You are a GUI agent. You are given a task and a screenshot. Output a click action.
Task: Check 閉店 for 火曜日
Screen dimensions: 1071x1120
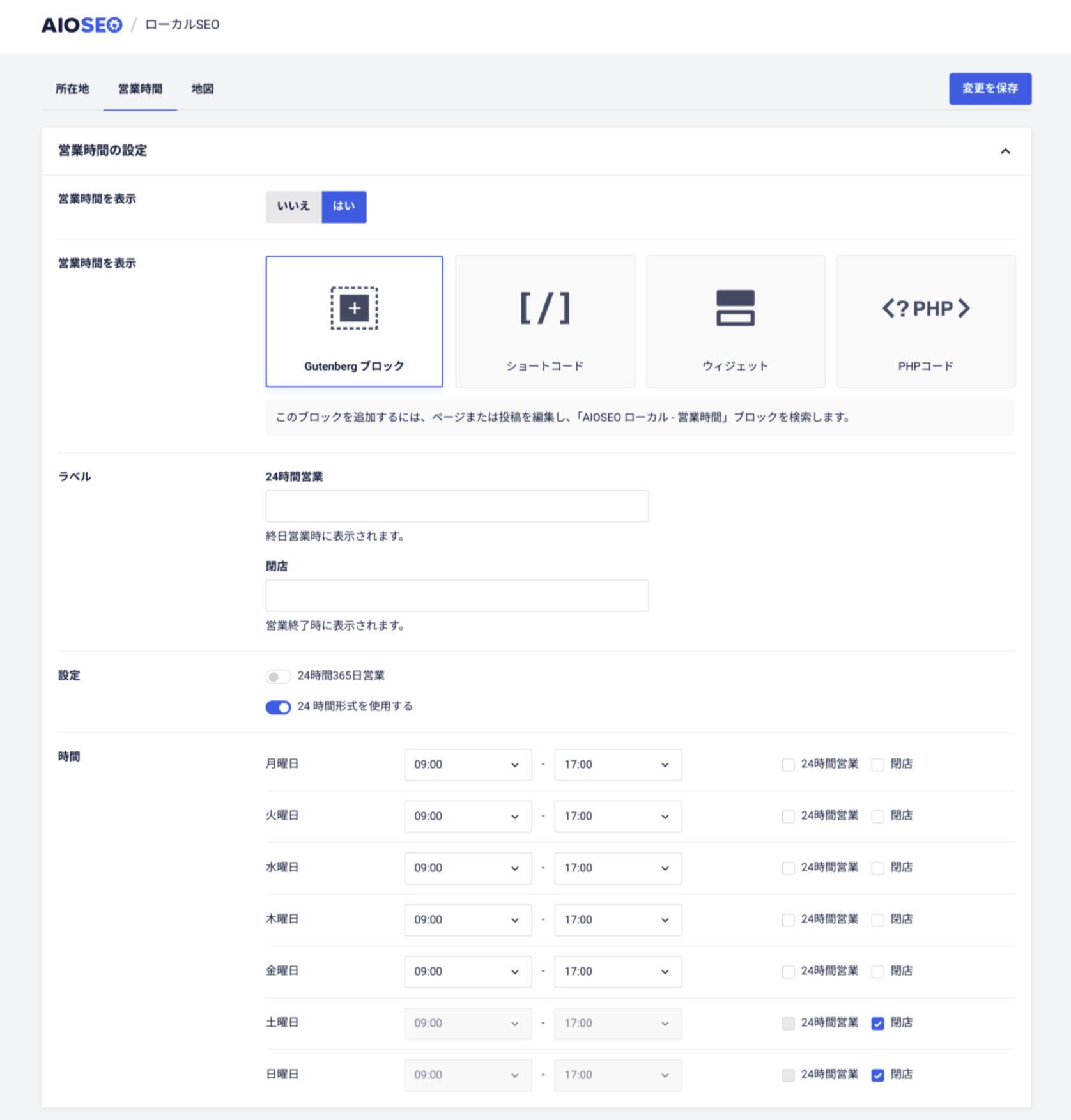point(878,817)
